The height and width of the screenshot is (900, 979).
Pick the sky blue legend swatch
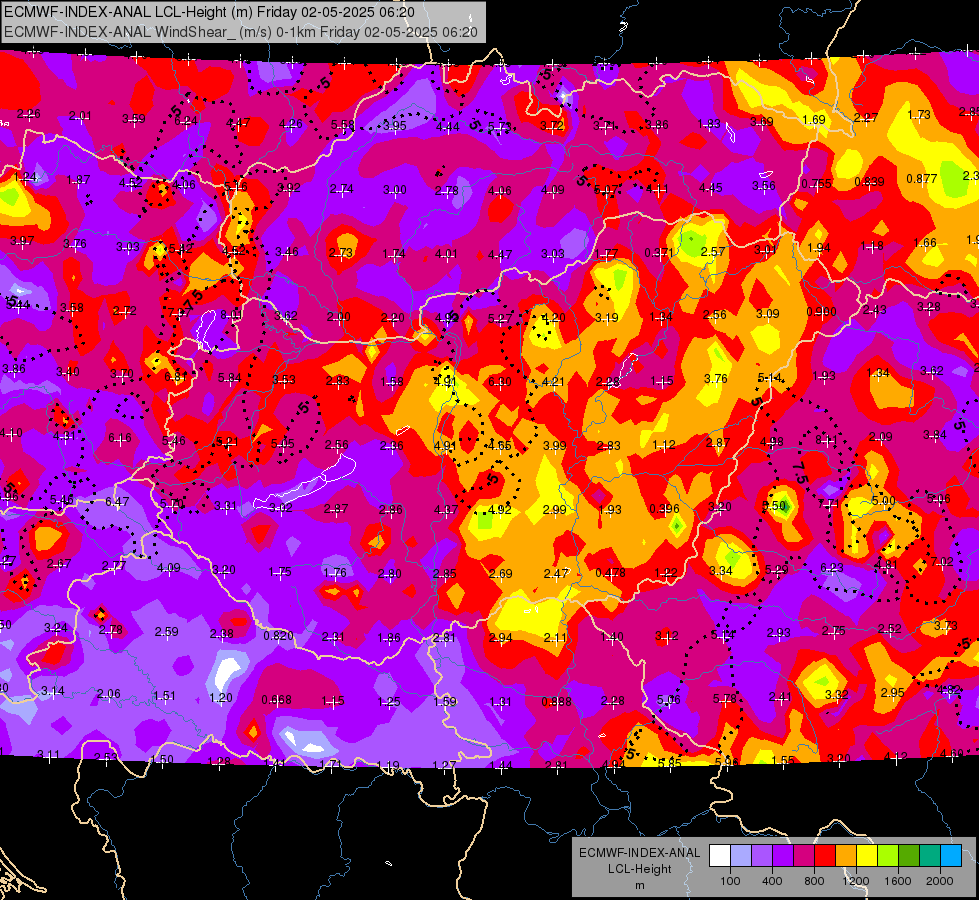click(951, 856)
